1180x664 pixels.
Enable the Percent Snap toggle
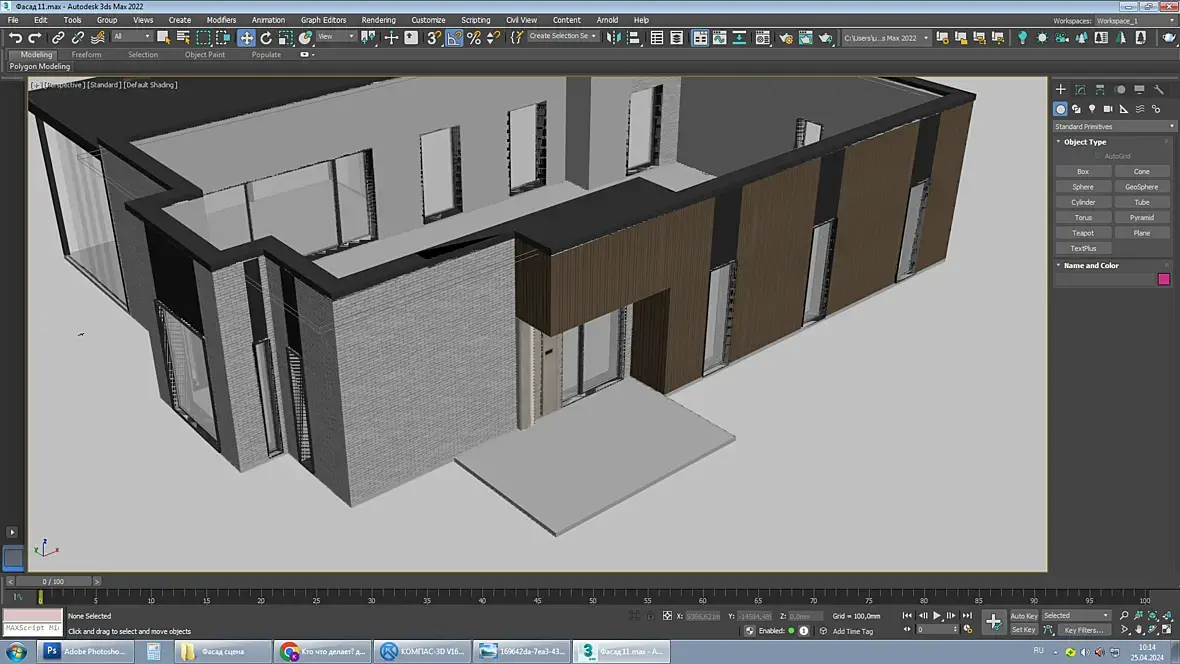point(474,38)
